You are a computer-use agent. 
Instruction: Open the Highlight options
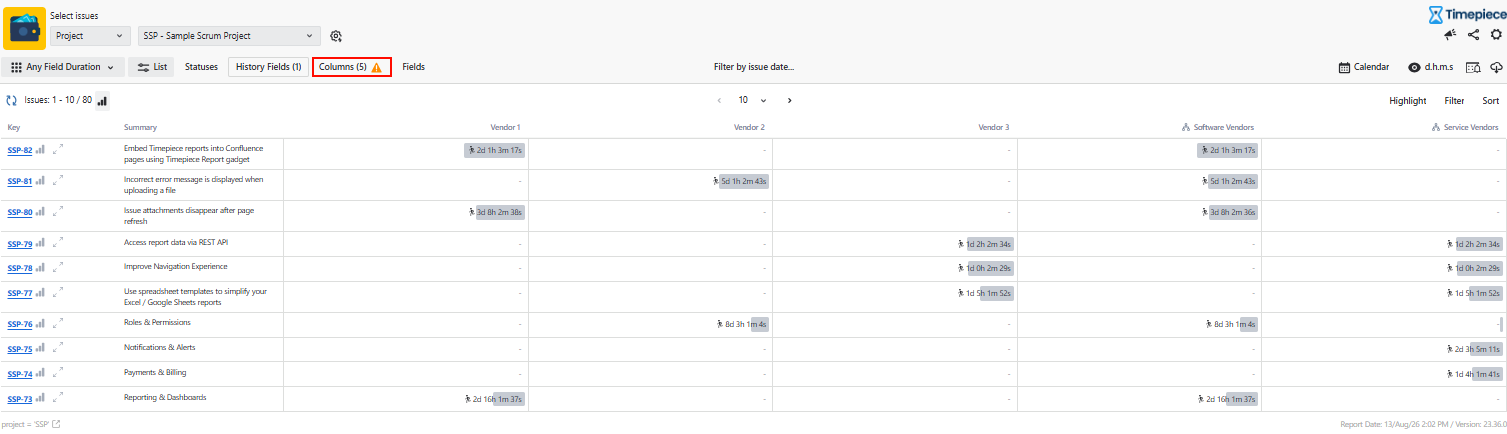(1407, 100)
